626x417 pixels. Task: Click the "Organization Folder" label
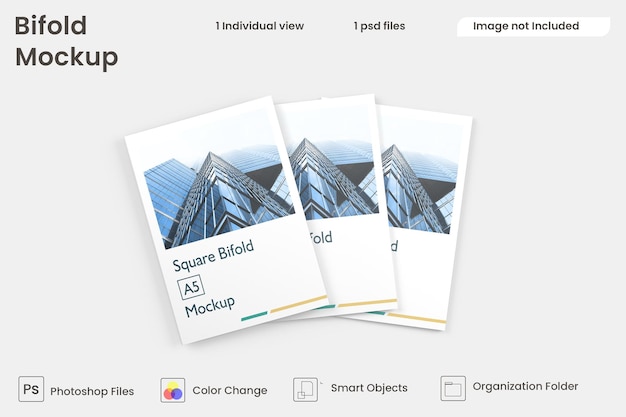525,386
